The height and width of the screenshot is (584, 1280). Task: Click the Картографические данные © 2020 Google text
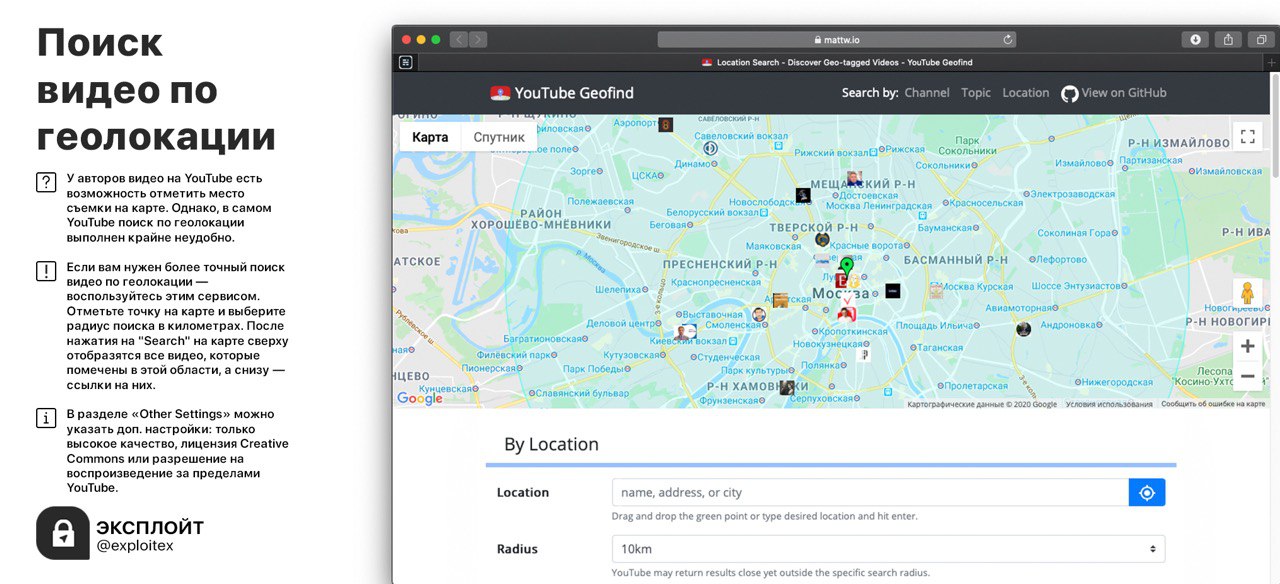coord(982,405)
